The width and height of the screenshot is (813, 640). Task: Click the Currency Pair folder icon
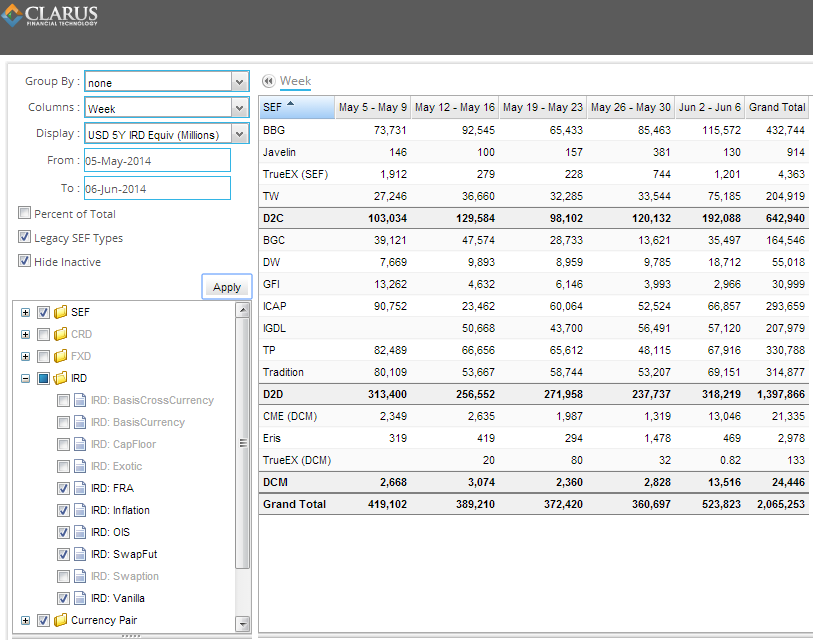click(x=61, y=620)
